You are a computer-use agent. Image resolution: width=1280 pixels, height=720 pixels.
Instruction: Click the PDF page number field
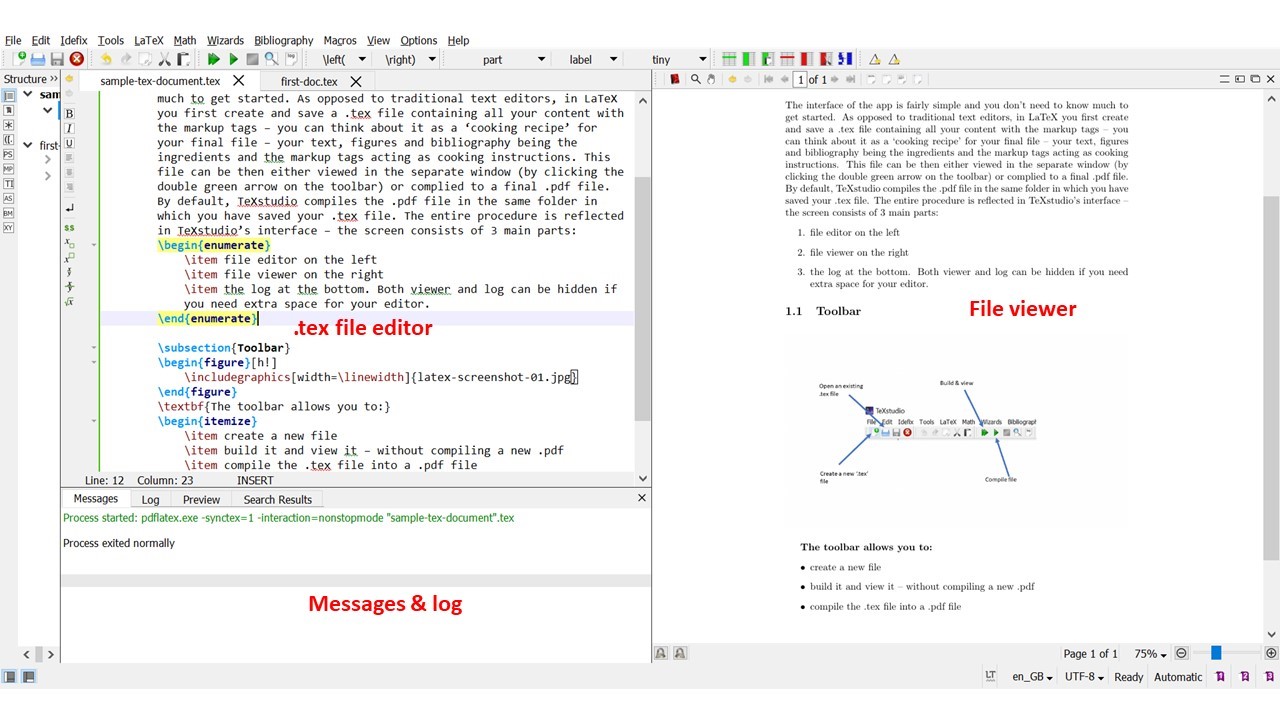tap(801, 79)
